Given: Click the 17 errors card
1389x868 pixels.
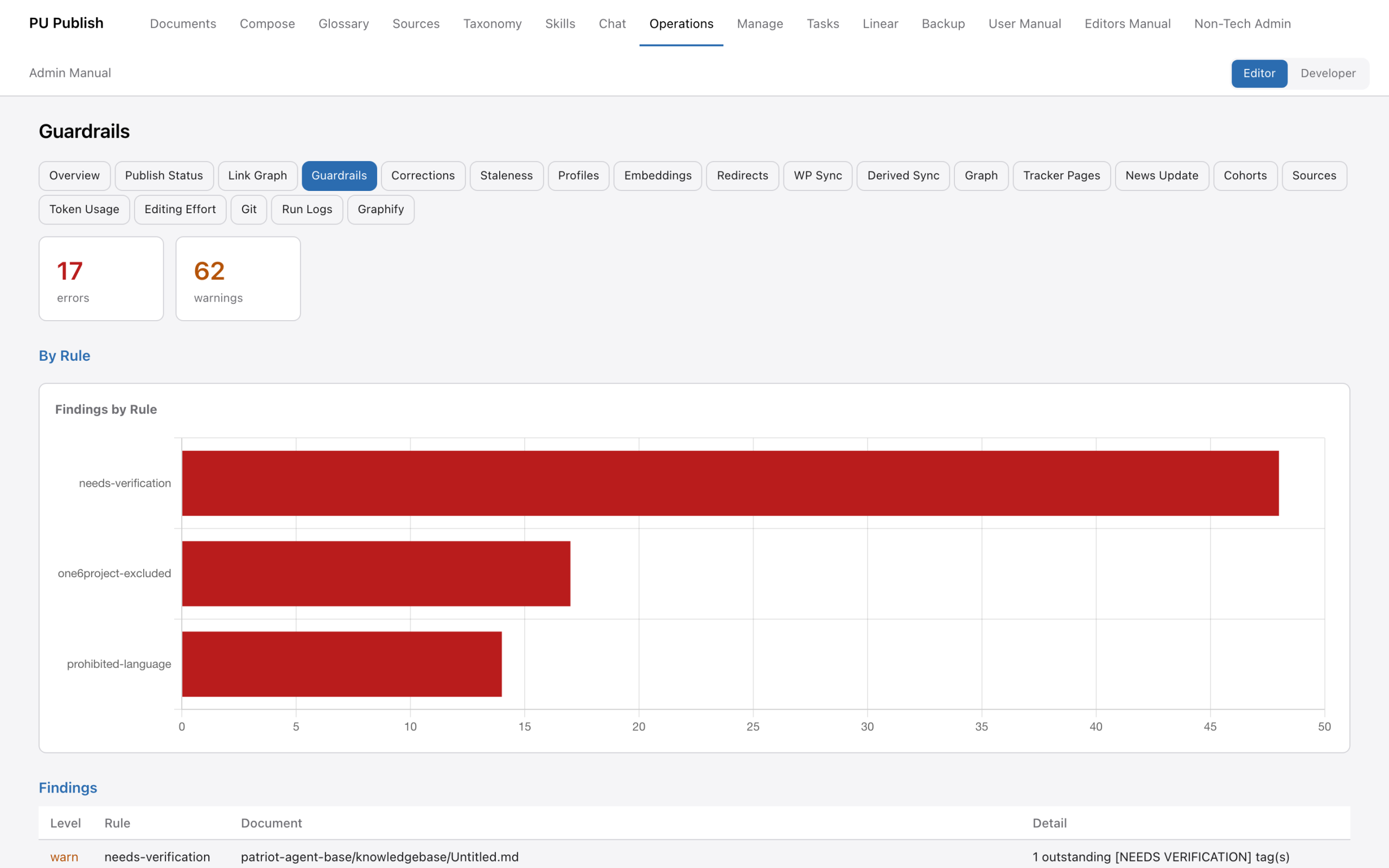Looking at the screenshot, I should [x=101, y=278].
